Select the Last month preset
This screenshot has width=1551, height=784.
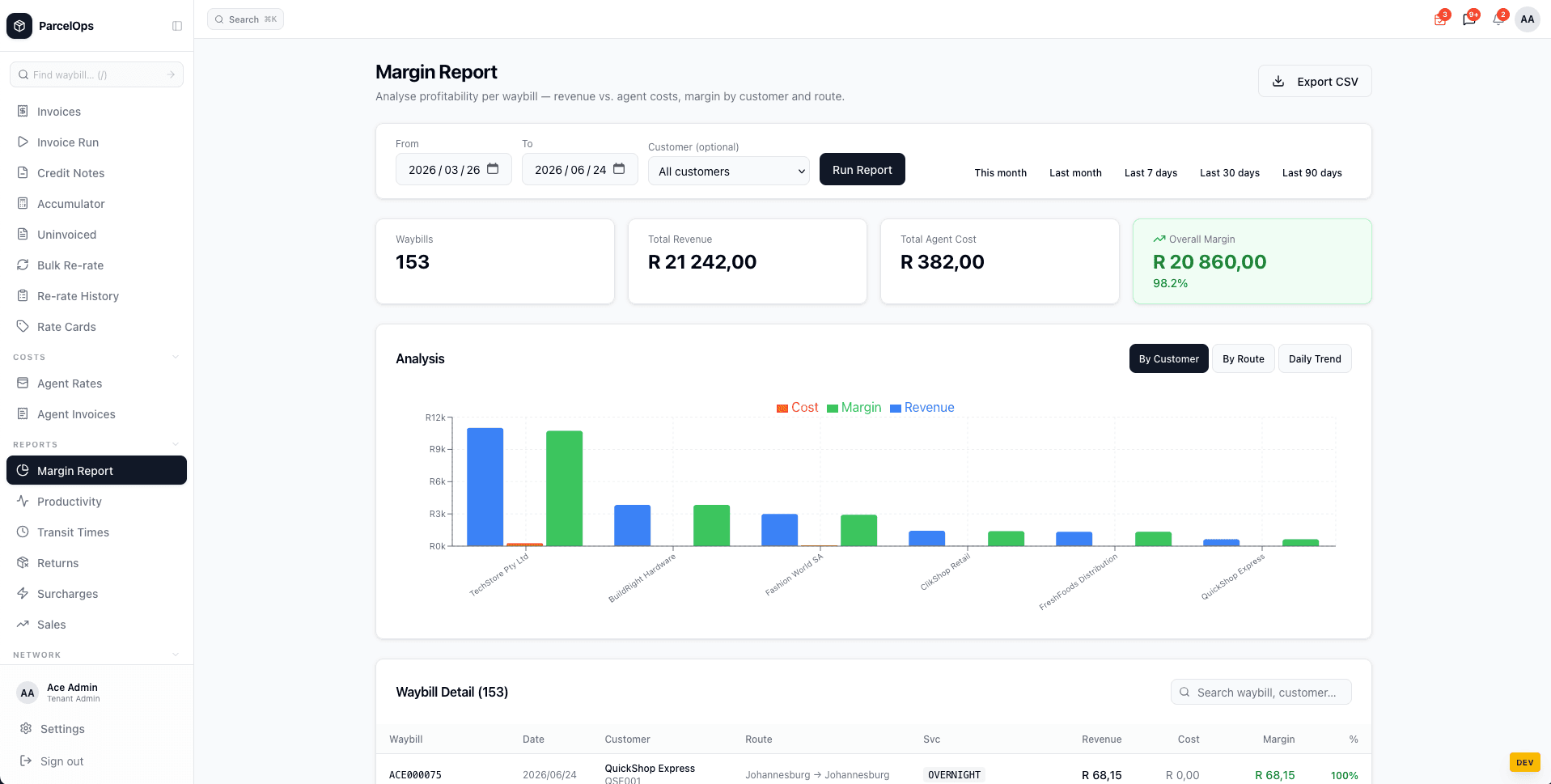click(1075, 172)
